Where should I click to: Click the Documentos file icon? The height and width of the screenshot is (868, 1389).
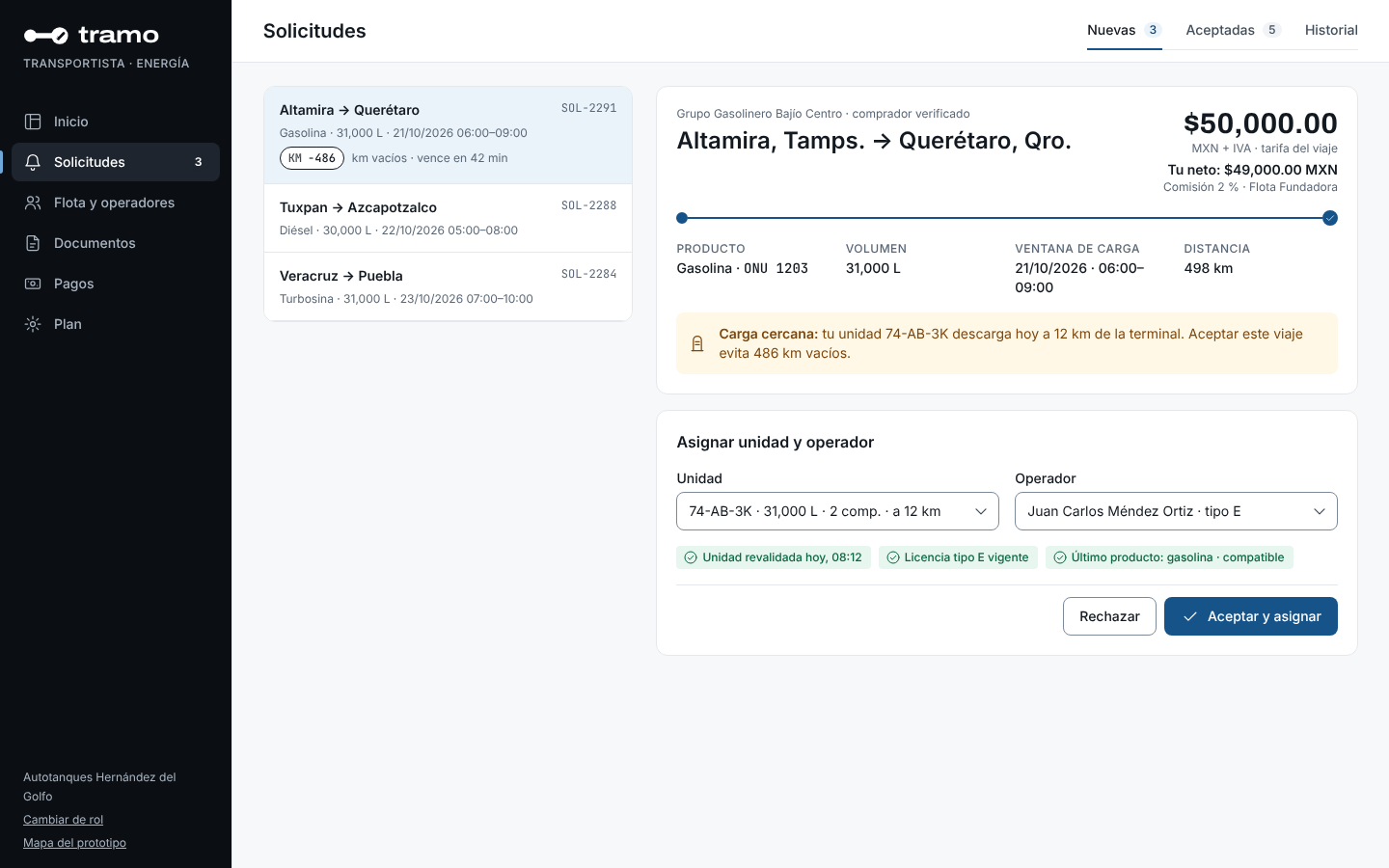coord(33,243)
